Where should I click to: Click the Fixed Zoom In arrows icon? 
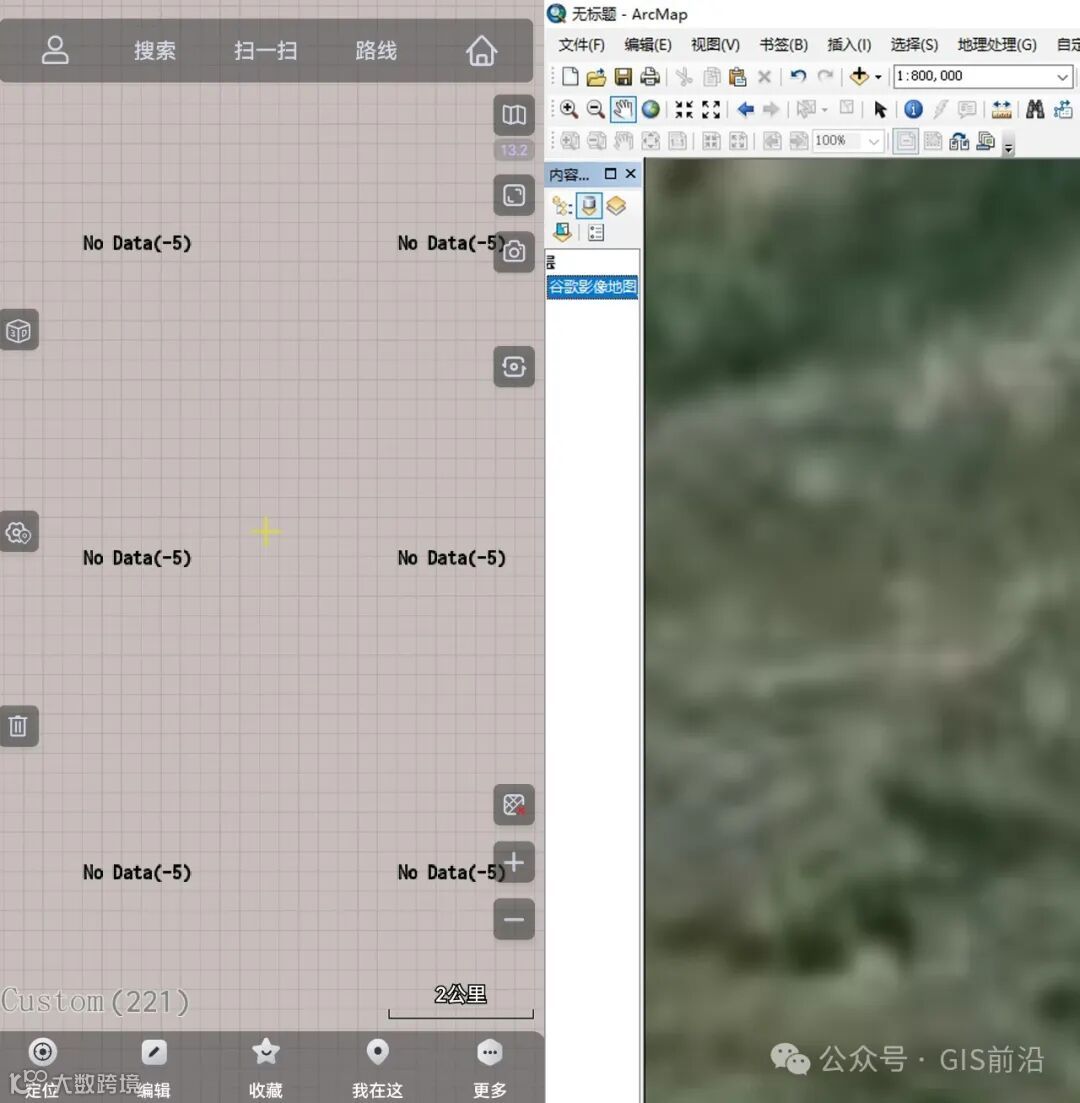point(684,109)
